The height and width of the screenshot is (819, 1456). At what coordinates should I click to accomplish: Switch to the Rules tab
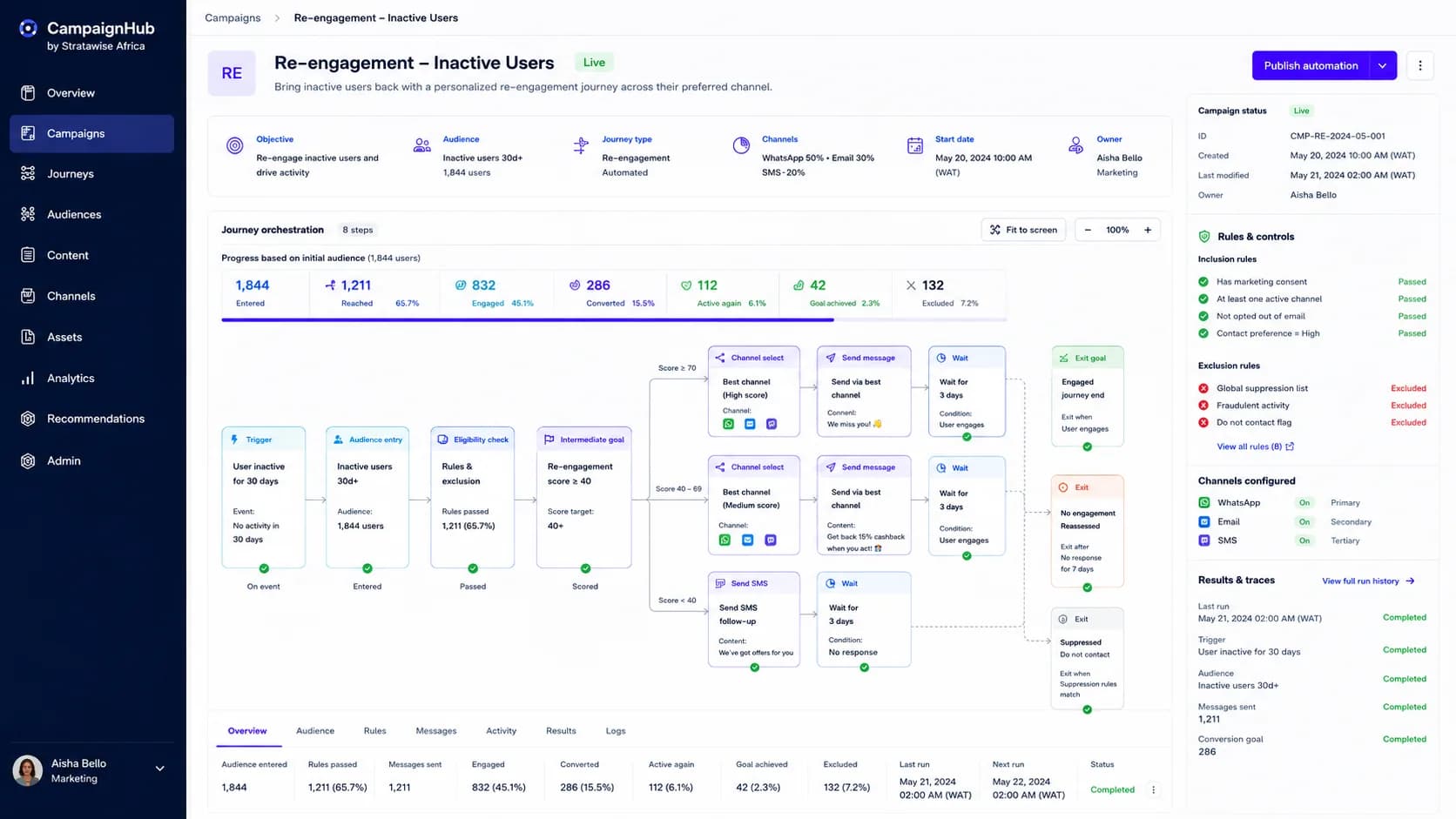[x=374, y=731]
